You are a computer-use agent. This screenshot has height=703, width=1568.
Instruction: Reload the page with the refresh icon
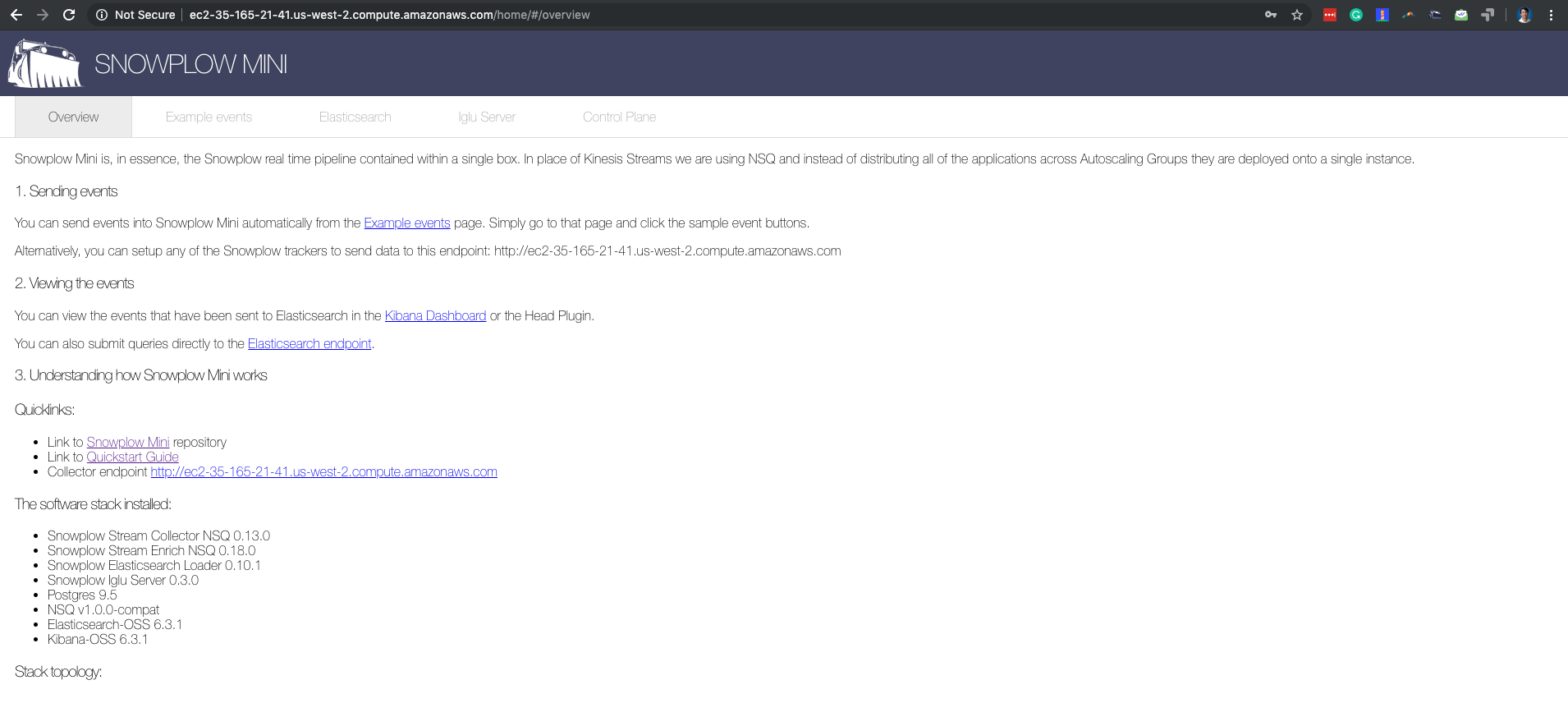click(x=69, y=15)
